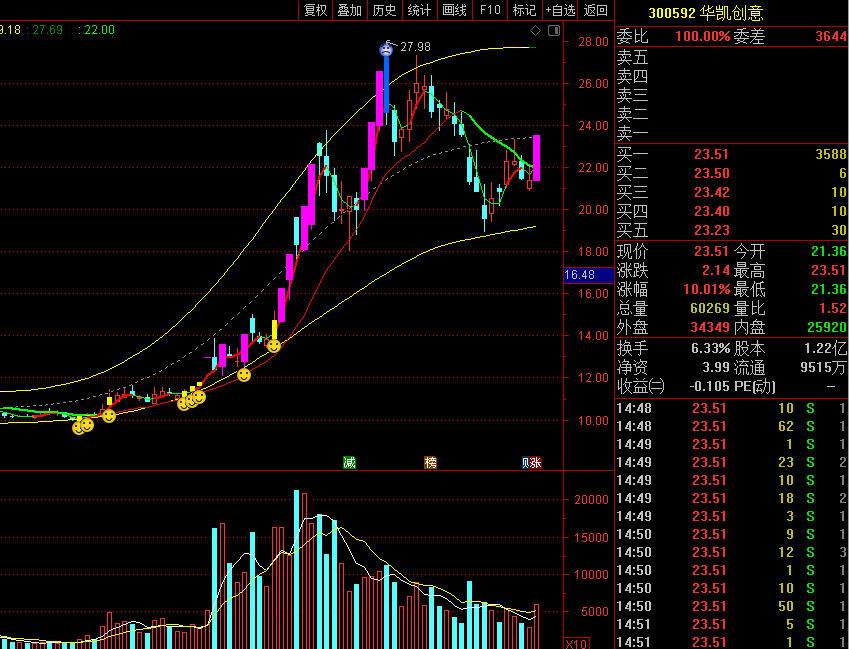Screen dimensions: 850x649
Task: Click the 今开 21.36 value
Action: tap(828, 252)
